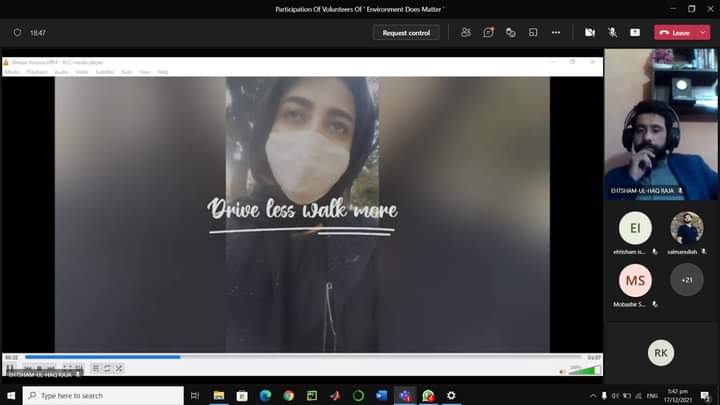Viewport: 720px width, 405px height.
Task: Open More actions ellipsis menu
Action: pos(556,32)
